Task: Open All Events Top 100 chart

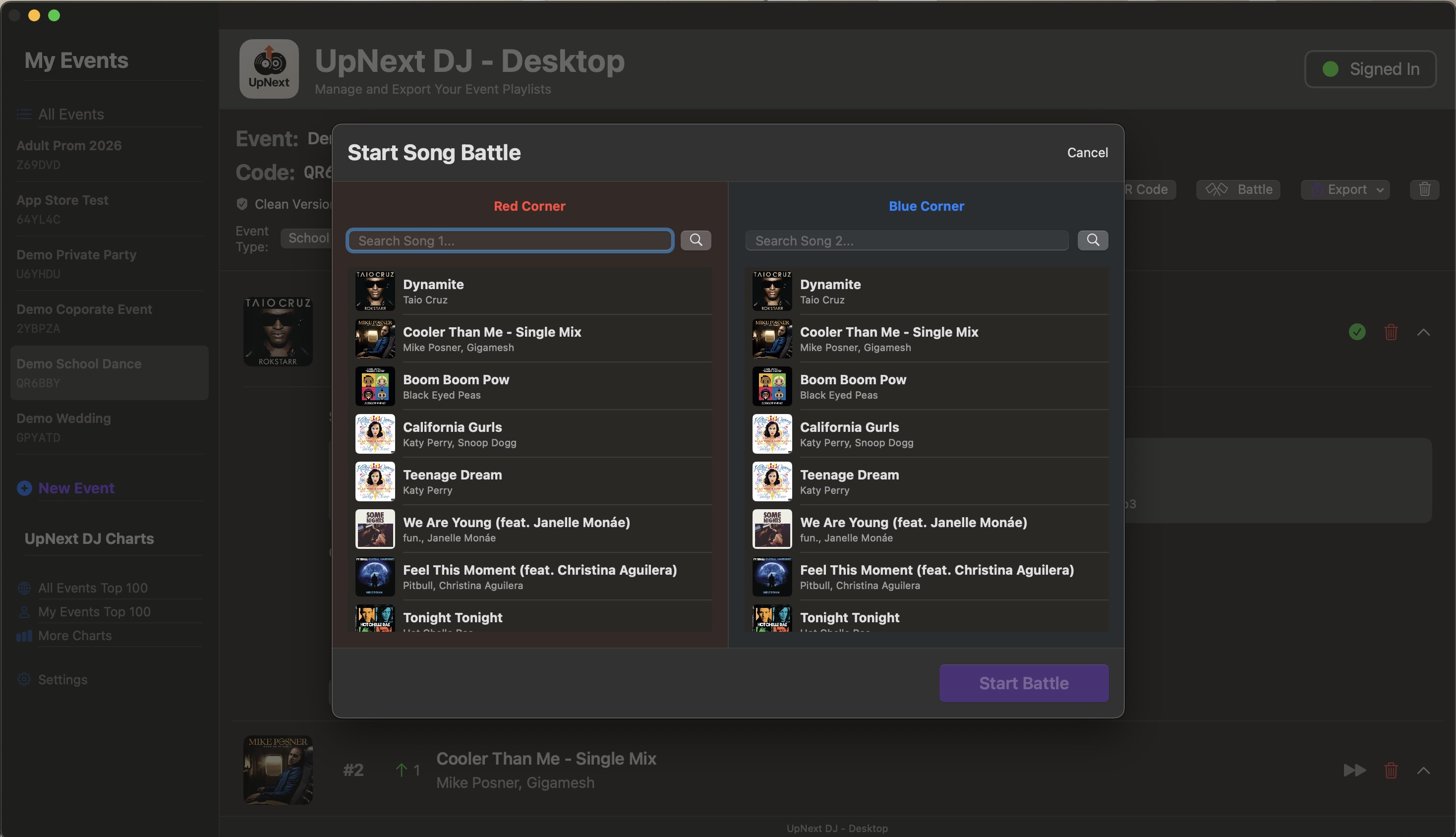Action: coord(93,588)
